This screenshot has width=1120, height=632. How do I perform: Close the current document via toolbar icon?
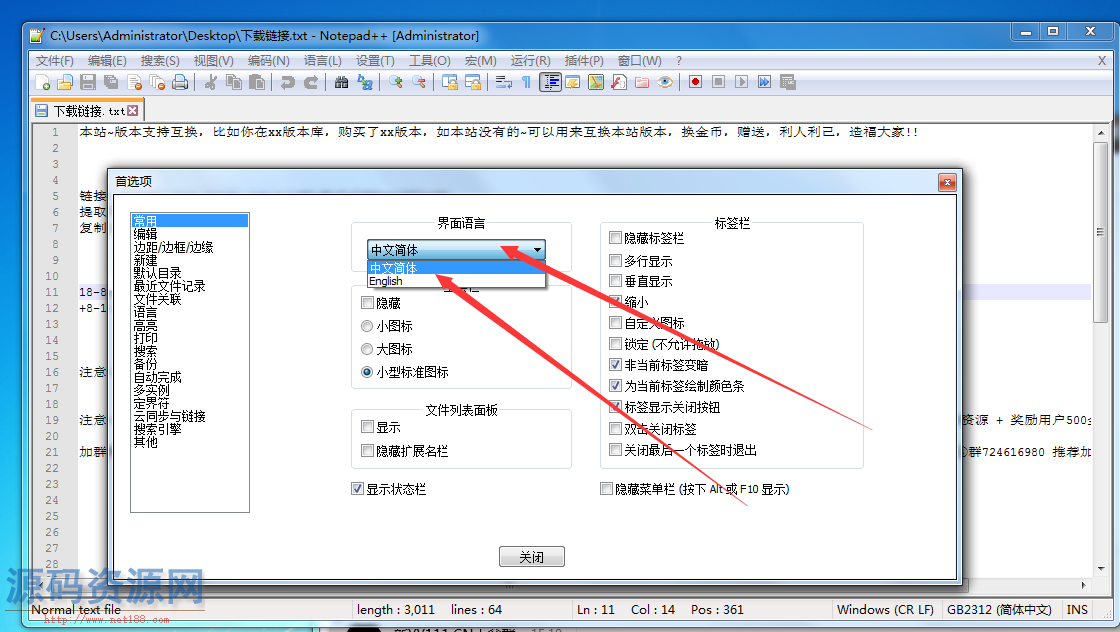134,82
